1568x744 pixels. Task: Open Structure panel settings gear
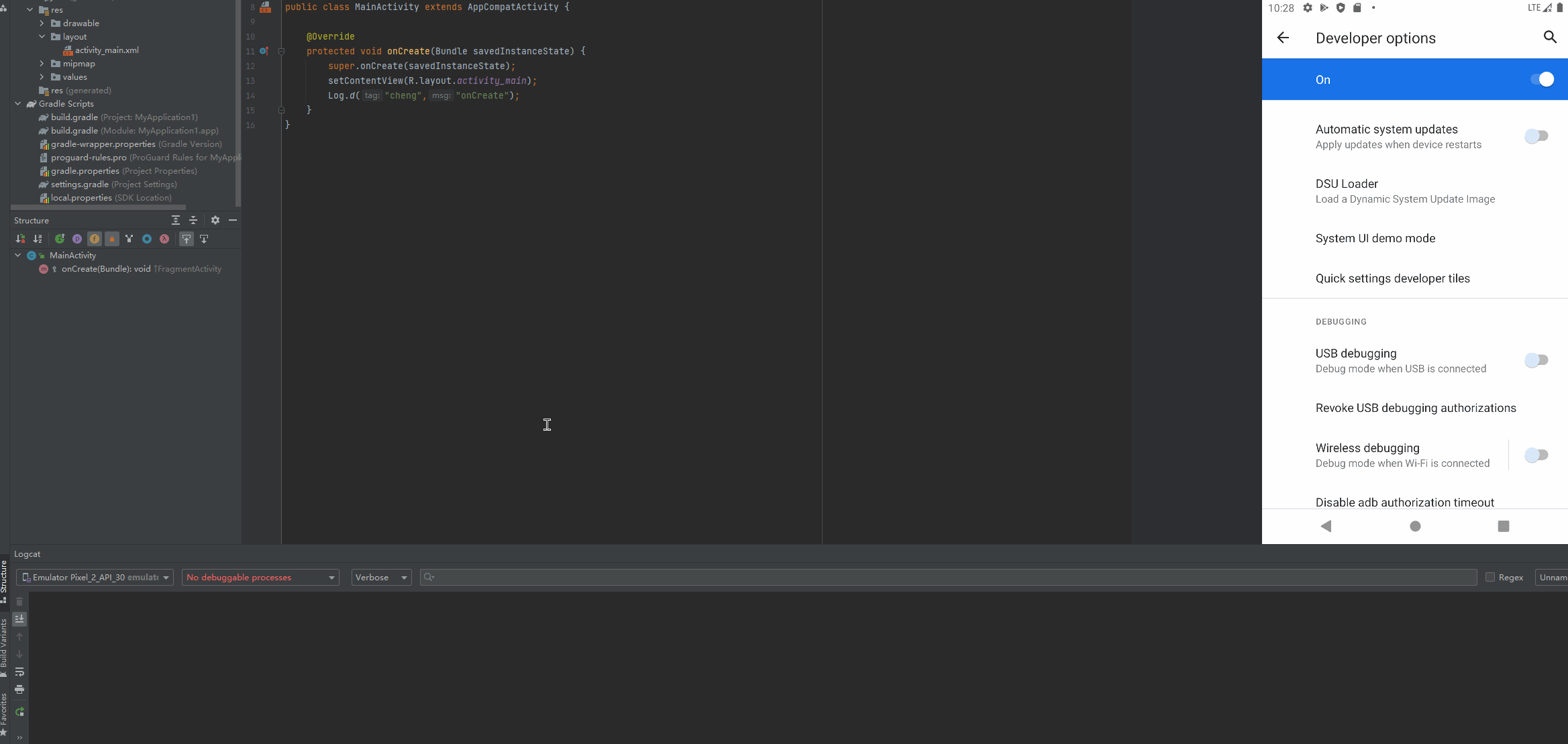pos(215,220)
